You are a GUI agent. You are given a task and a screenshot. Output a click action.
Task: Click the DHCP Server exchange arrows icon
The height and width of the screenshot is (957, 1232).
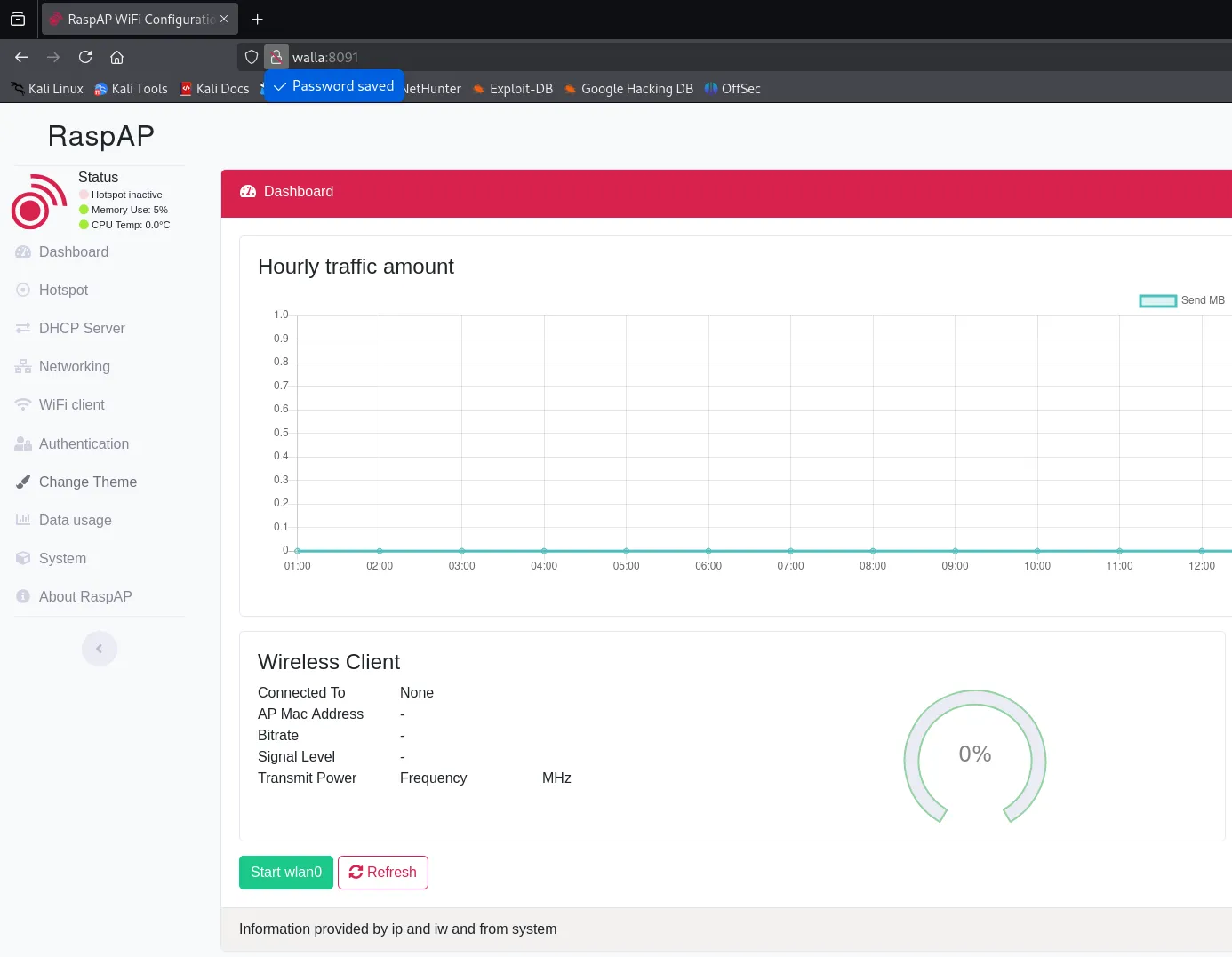point(23,328)
